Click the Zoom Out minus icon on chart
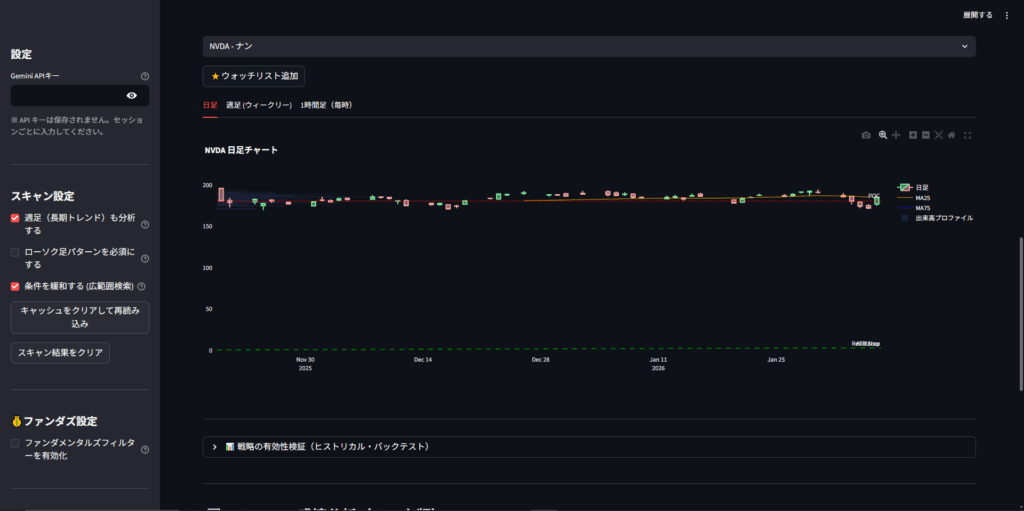The height and width of the screenshot is (511, 1024). pyautogui.click(x=926, y=135)
